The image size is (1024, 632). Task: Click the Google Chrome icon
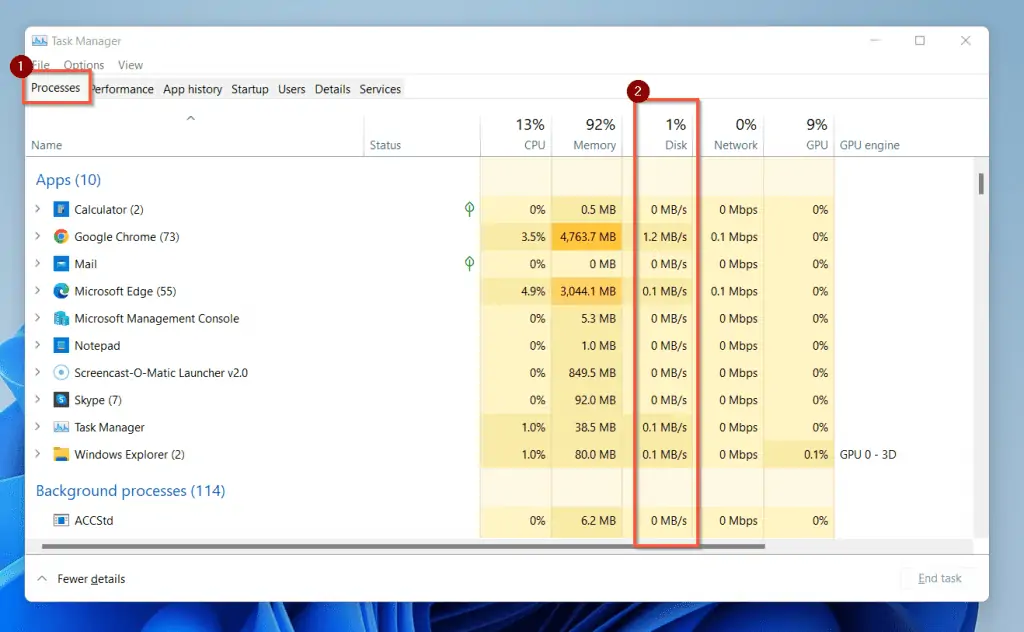(x=61, y=236)
